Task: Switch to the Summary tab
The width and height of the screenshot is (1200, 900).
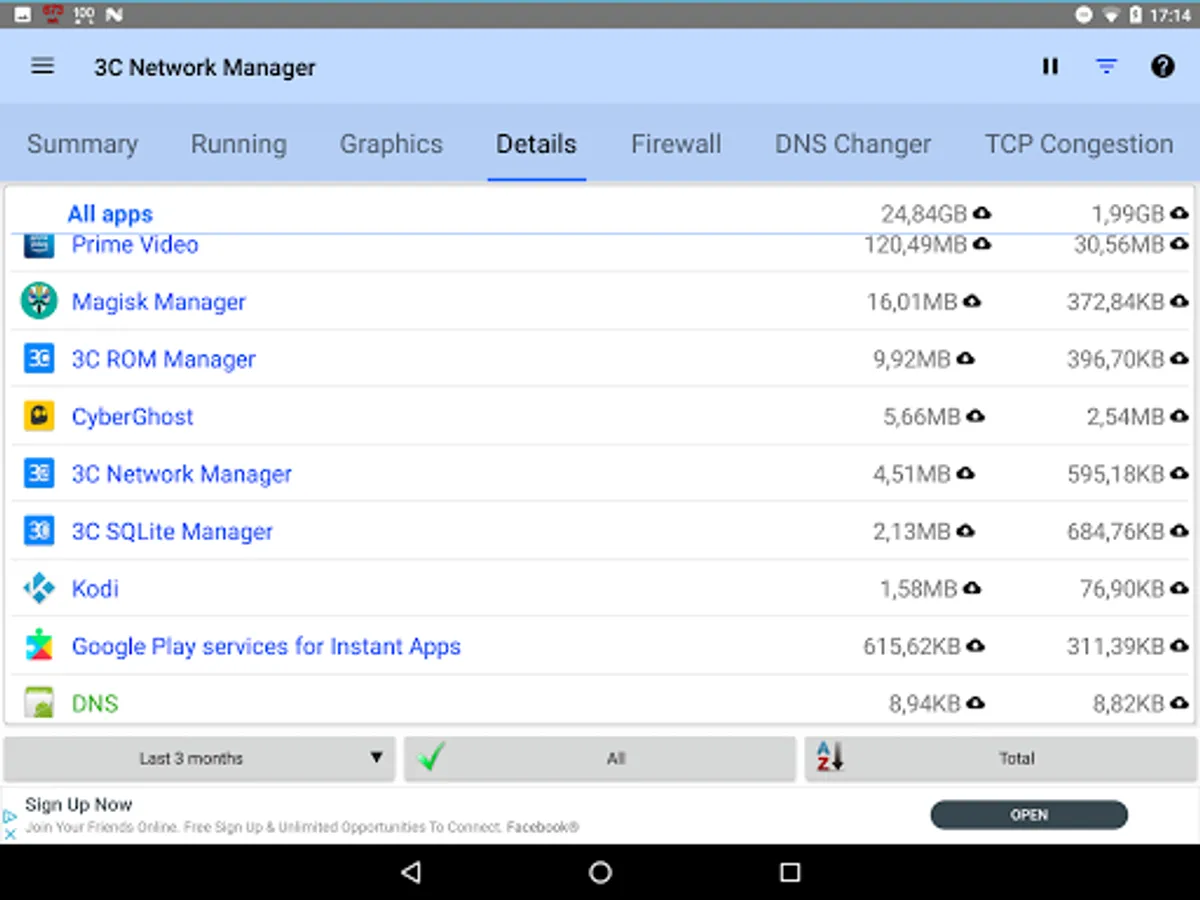Action: [x=83, y=144]
